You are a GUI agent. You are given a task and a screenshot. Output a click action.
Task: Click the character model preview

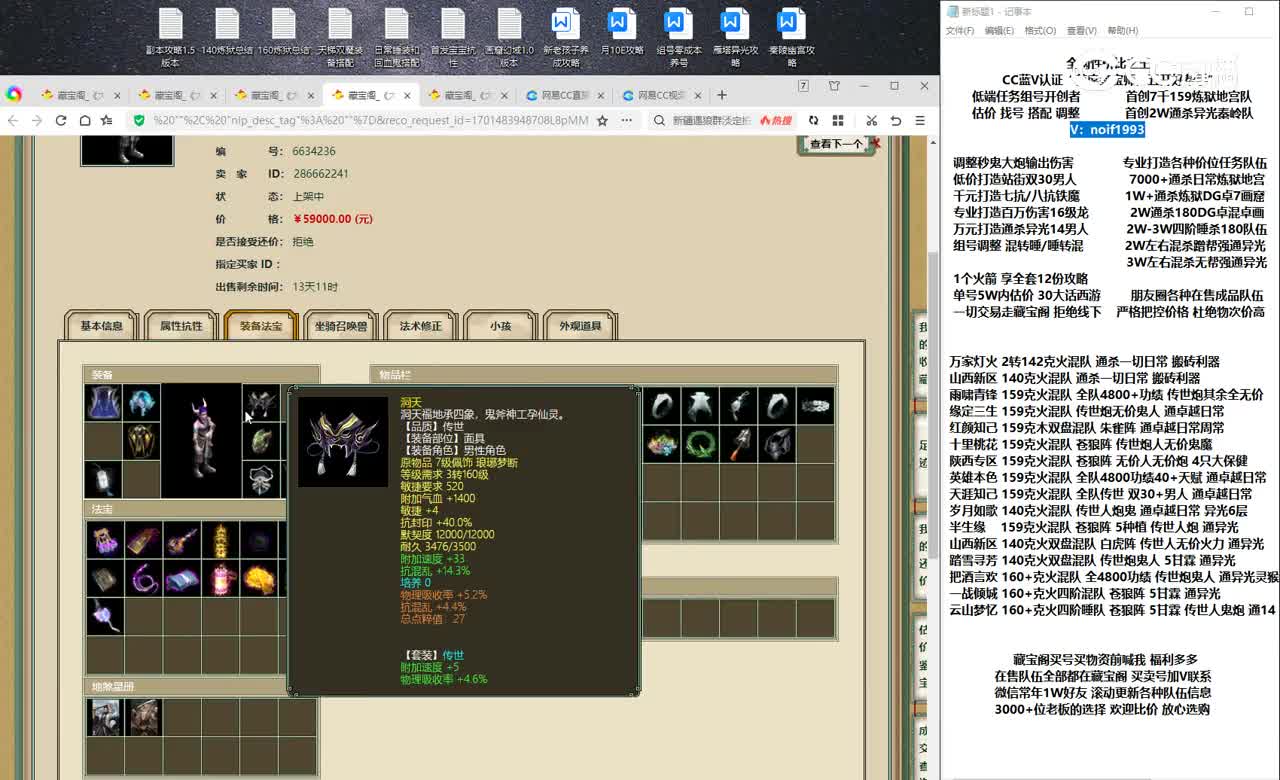click(201, 441)
